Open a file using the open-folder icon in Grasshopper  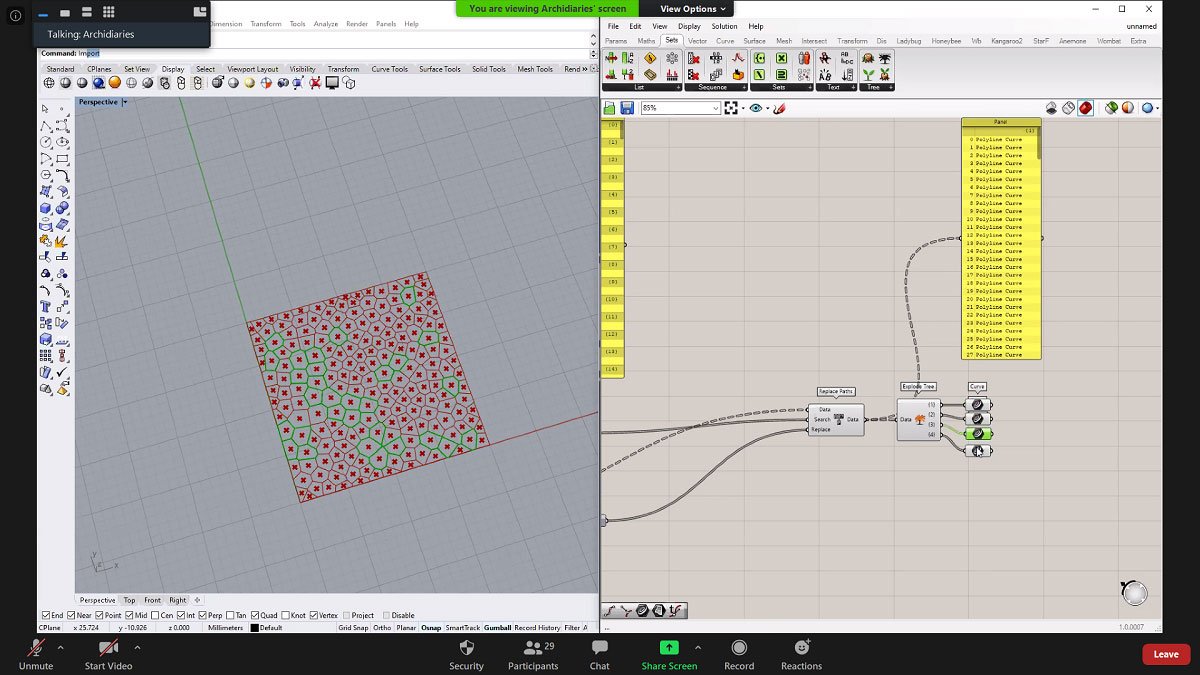click(610, 108)
